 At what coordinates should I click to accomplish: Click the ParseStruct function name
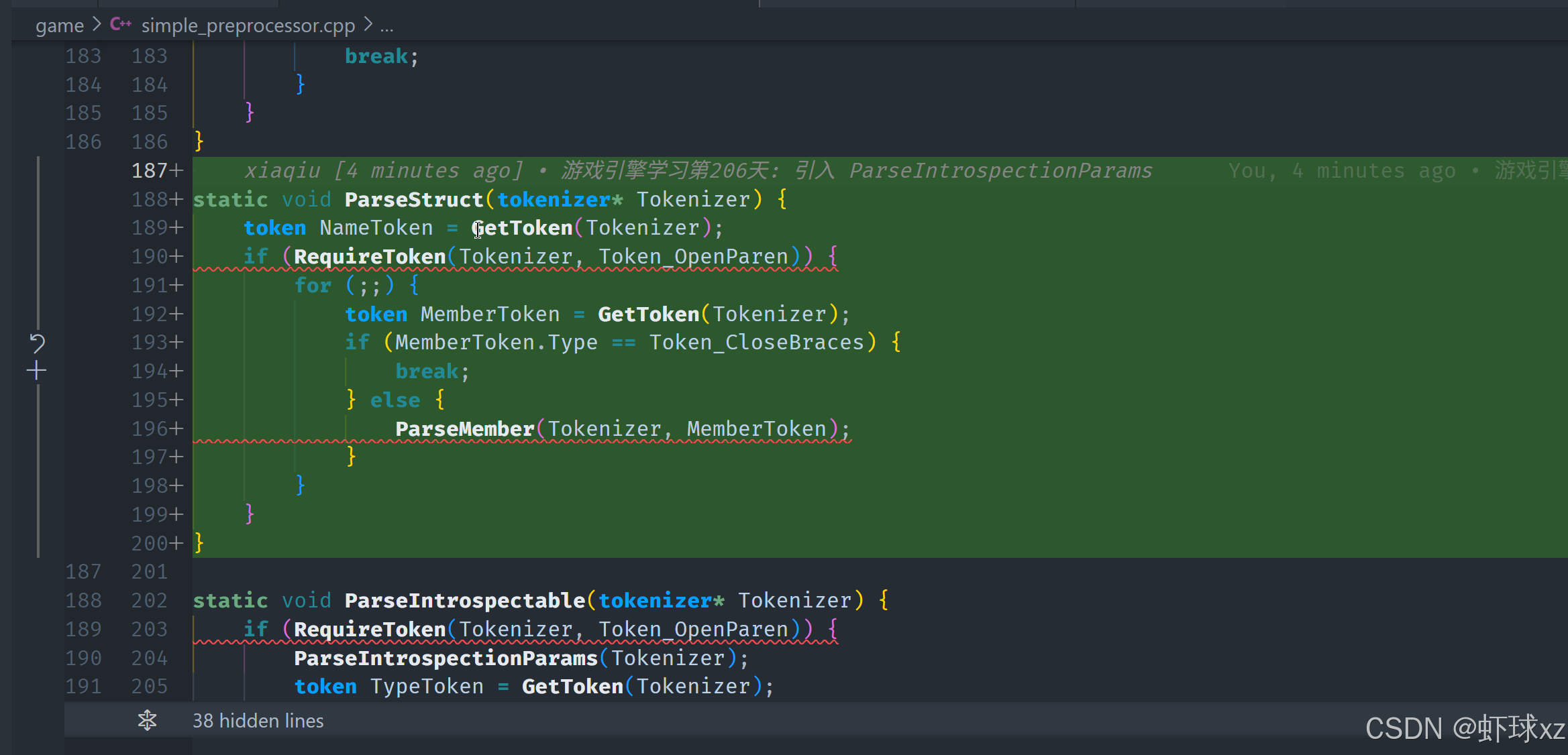click(413, 199)
